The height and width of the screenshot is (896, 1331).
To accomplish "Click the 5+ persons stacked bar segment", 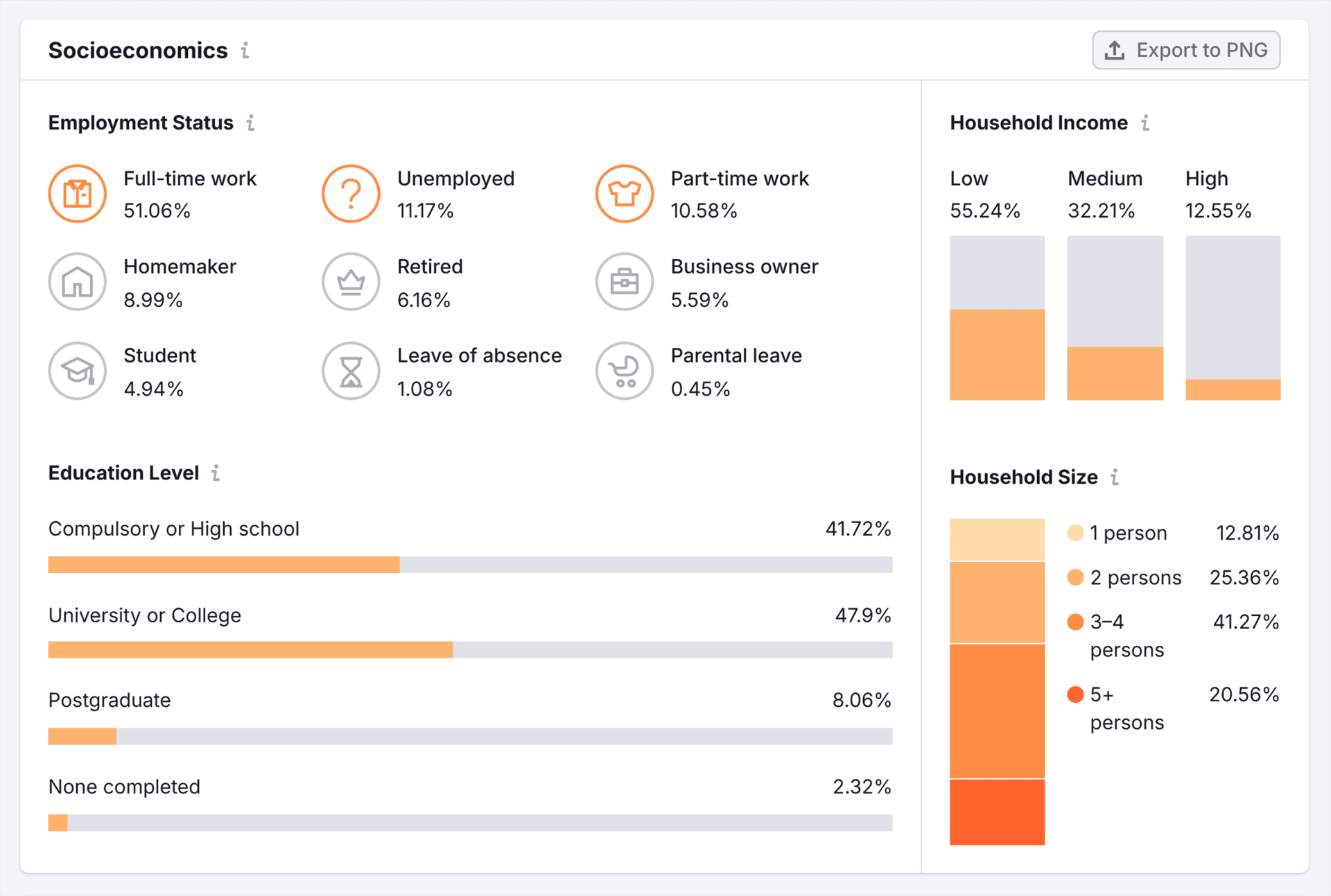I will point(997,811).
